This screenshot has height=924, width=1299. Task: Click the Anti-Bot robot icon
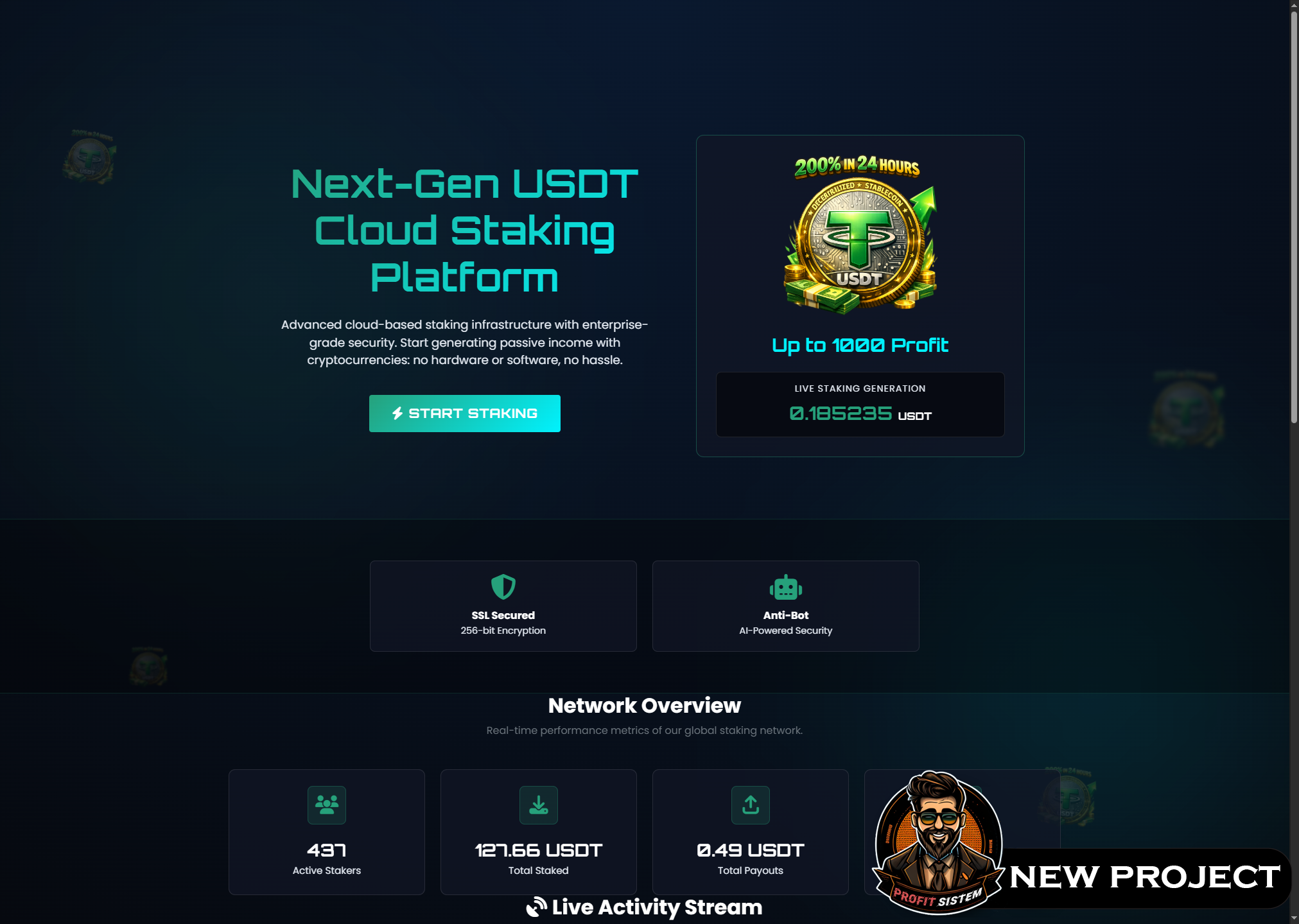pos(785,587)
